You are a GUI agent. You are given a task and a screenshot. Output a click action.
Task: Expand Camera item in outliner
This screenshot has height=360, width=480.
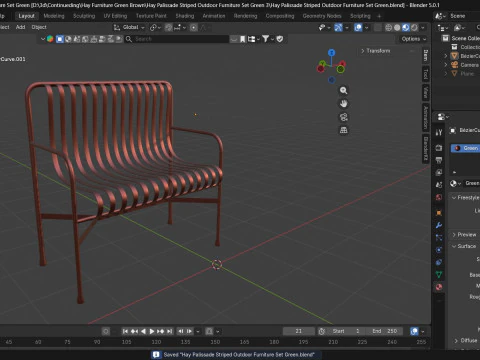446,64
